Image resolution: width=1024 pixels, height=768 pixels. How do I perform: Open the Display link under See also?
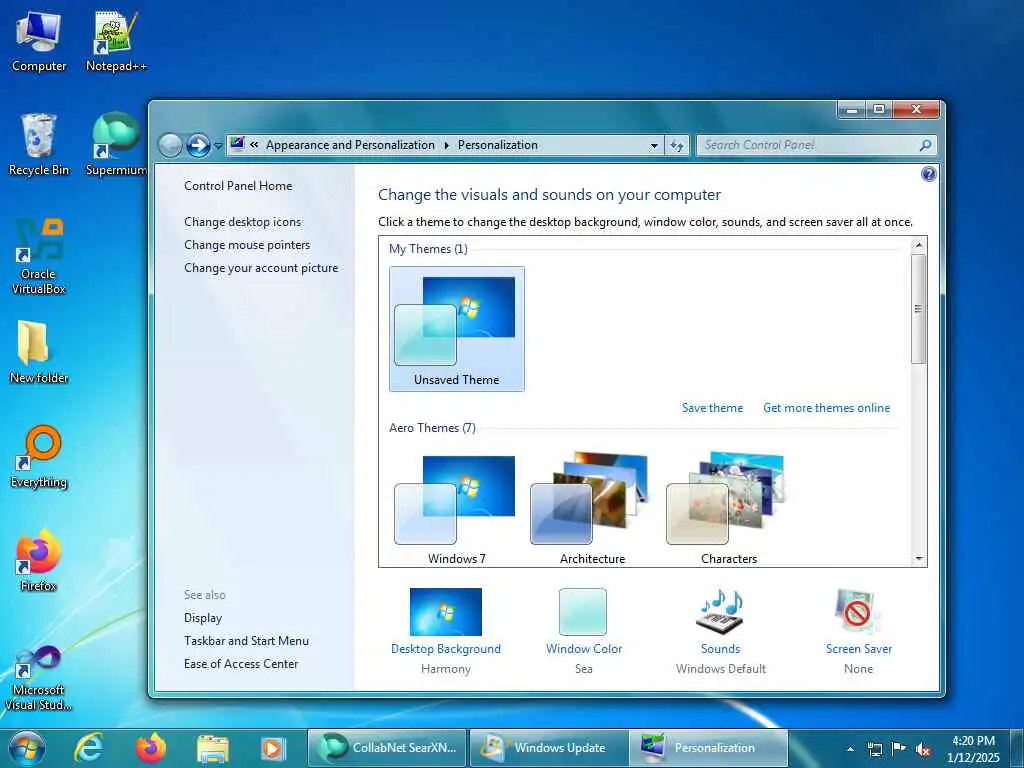[x=203, y=618]
